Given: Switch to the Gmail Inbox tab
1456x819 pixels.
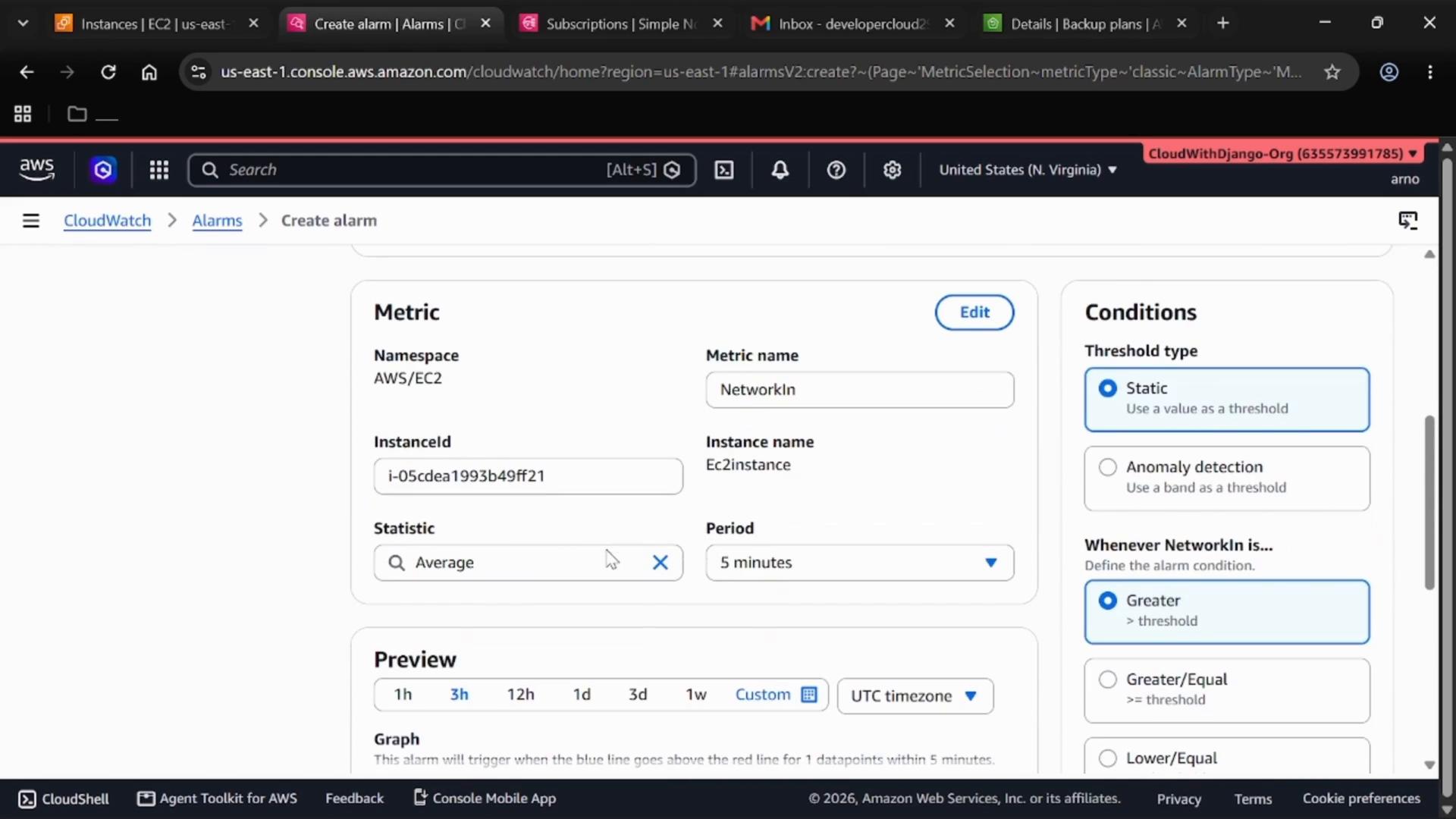Looking at the screenshot, I should 854,24.
